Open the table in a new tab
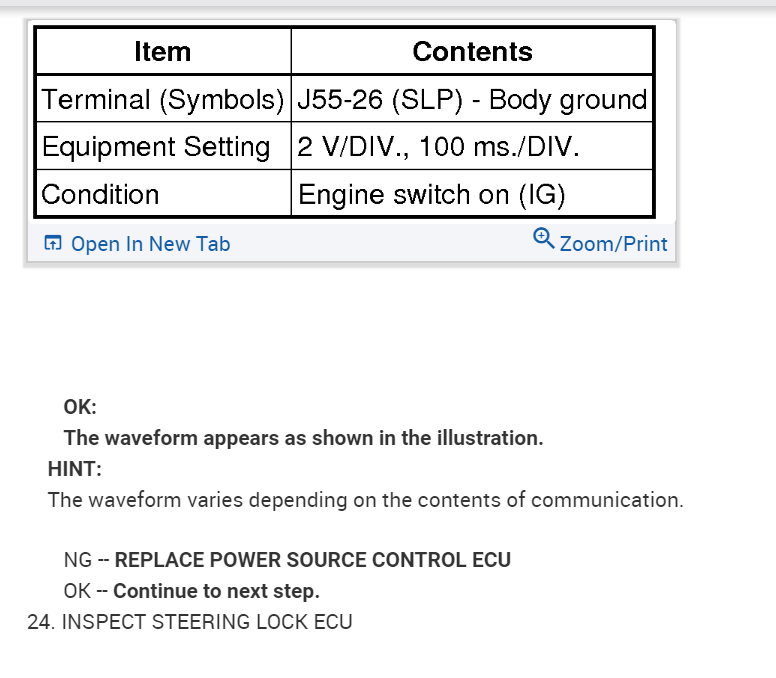This screenshot has width=776, height=678. tap(150, 244)
